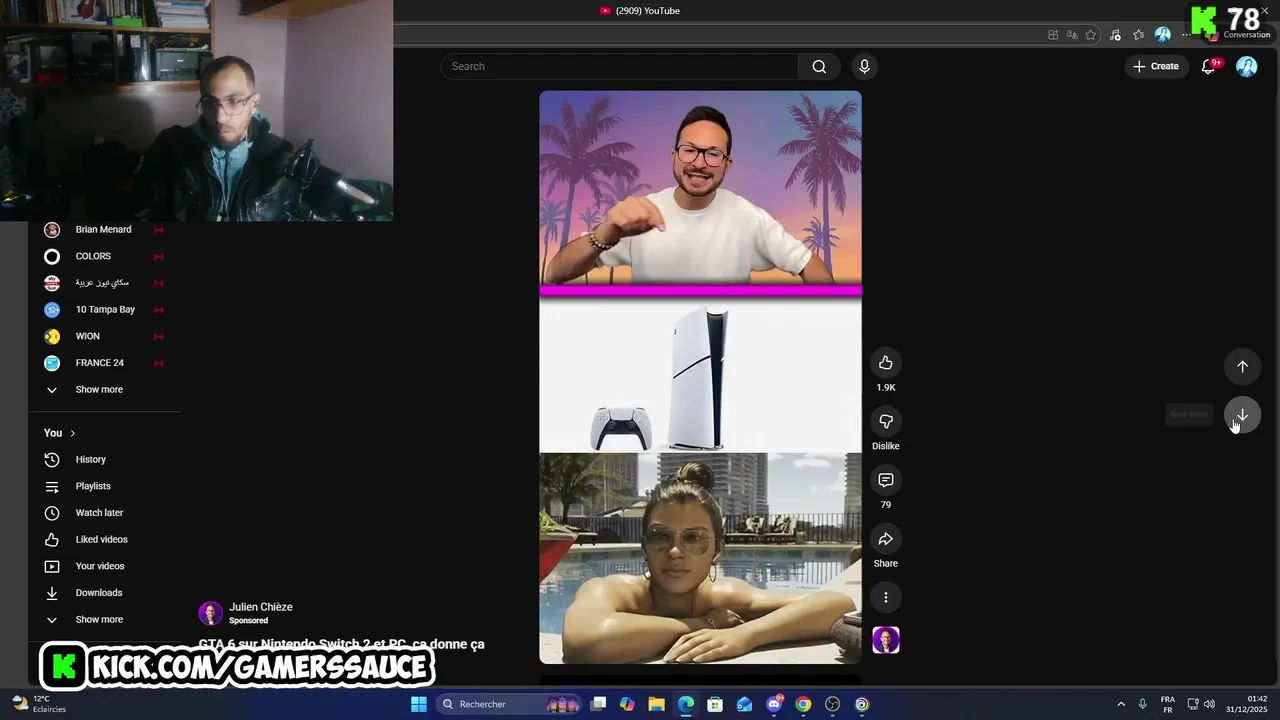Open Copilot from taskbar
The width and height of the screenshot is (1280, 720).
pos(627,704)
